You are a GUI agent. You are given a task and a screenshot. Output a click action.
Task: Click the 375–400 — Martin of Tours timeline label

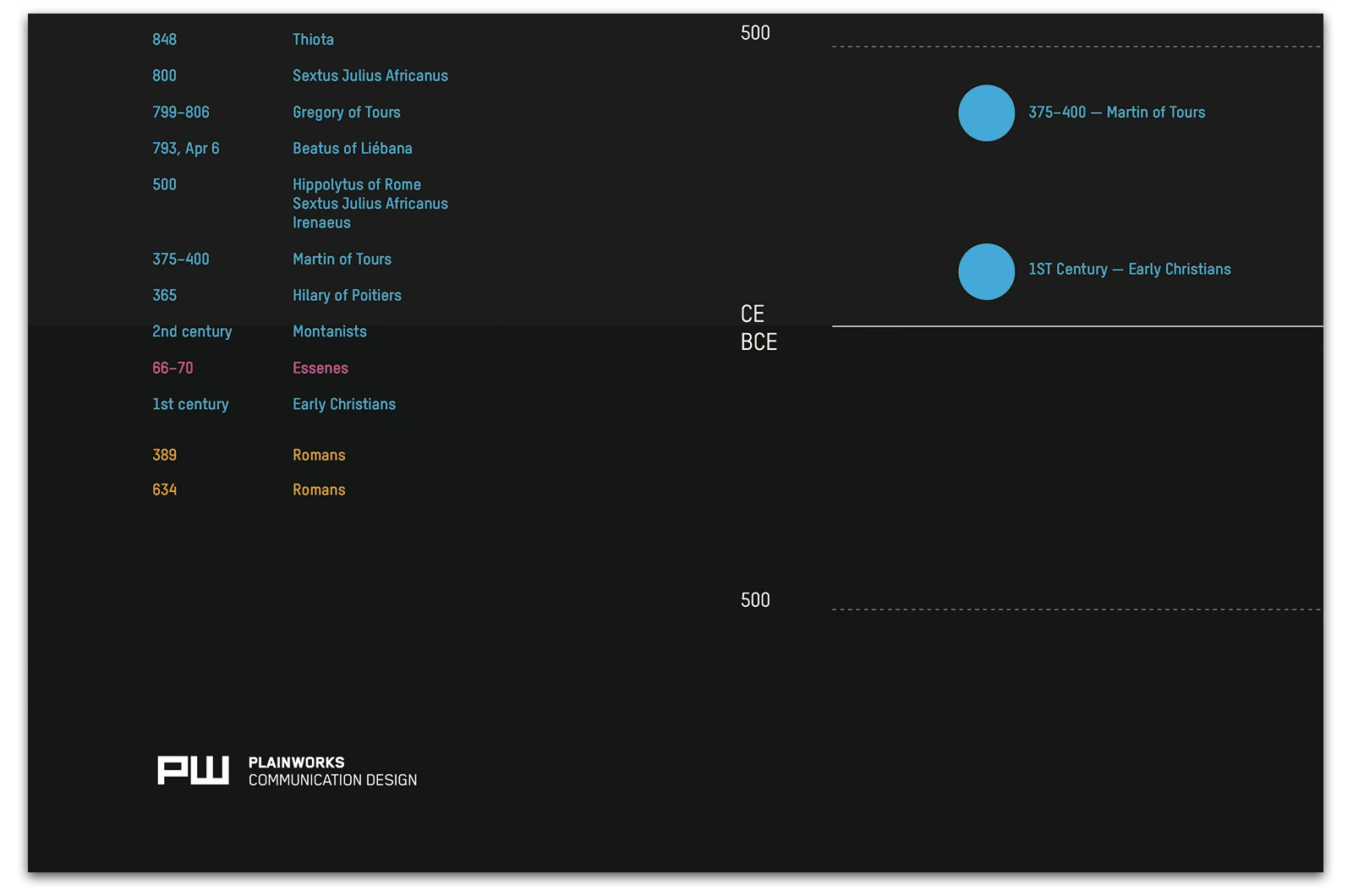pyautogui.click(x=1116, y=112)
